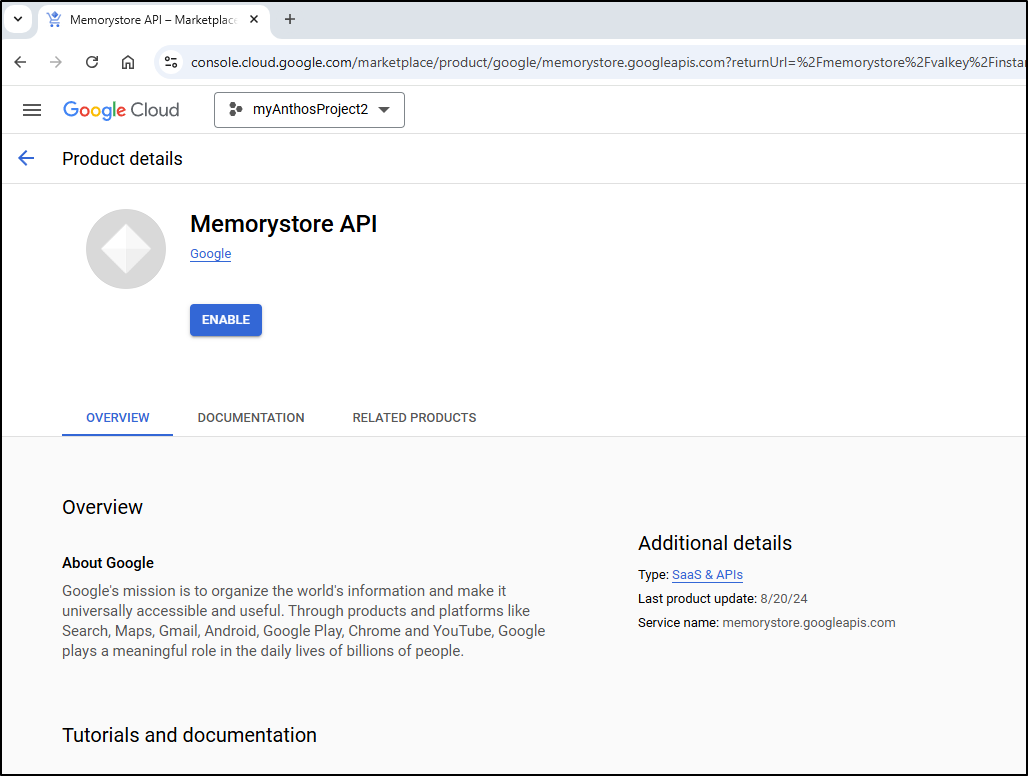Screen dimensions: 1028x776
Task: Open the Google Cloud navigation menu
Action: 31,109
